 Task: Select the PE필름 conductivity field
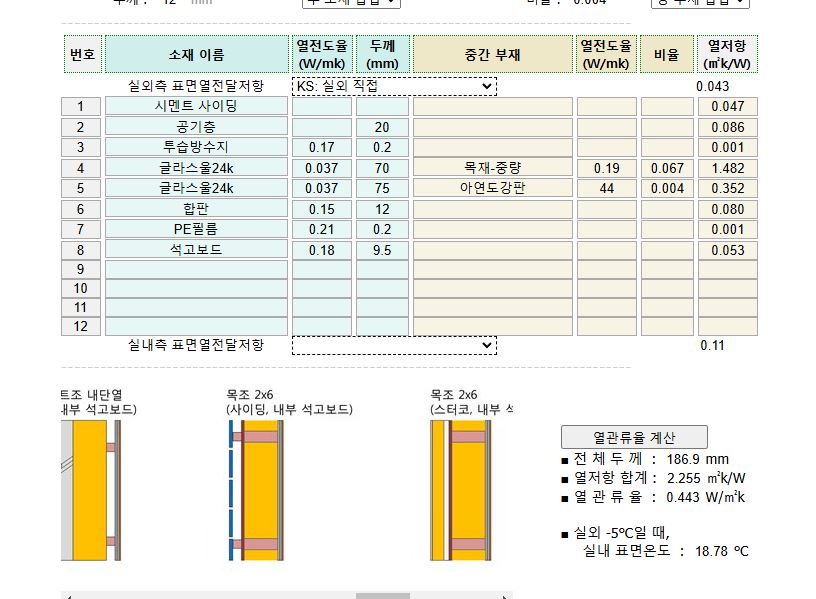coord(321,230)
